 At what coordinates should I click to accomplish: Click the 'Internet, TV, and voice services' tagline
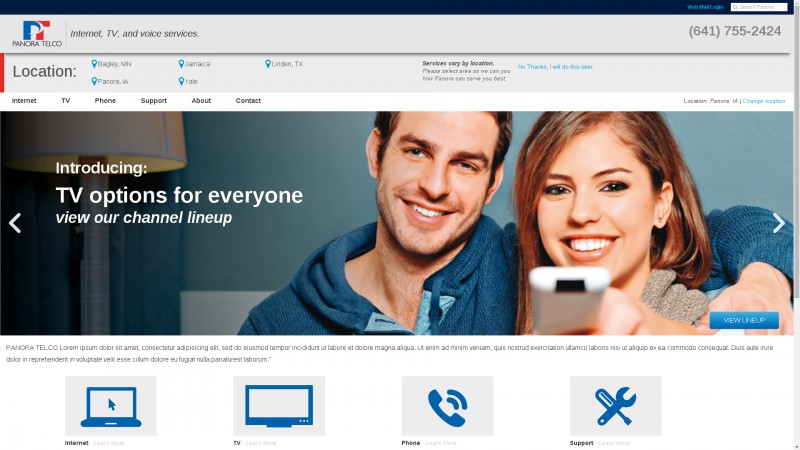tap(135, 34)
